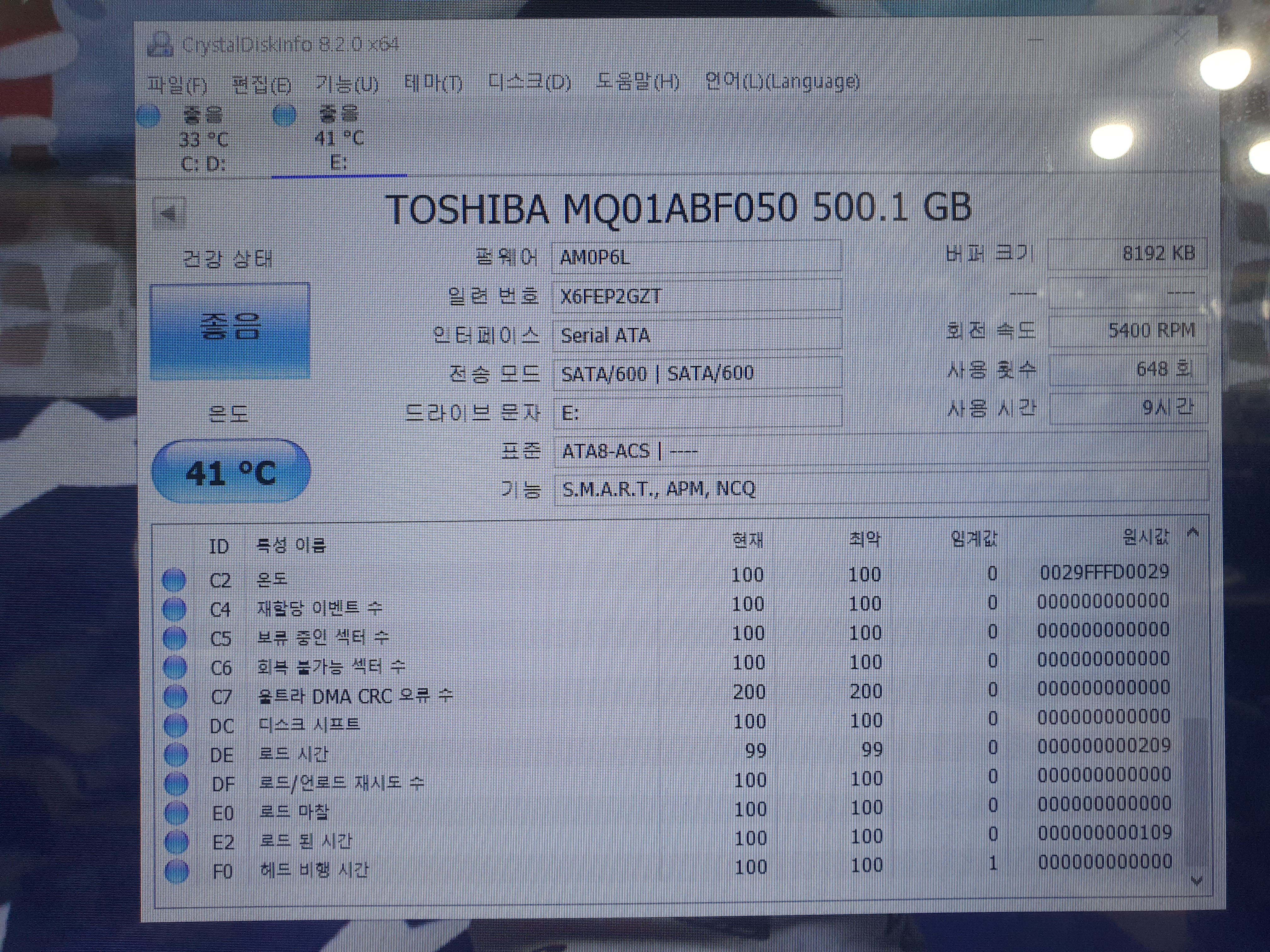
Task: Click the transfer mode field SATA/600 | SATA/600
Action: point(697,374)
